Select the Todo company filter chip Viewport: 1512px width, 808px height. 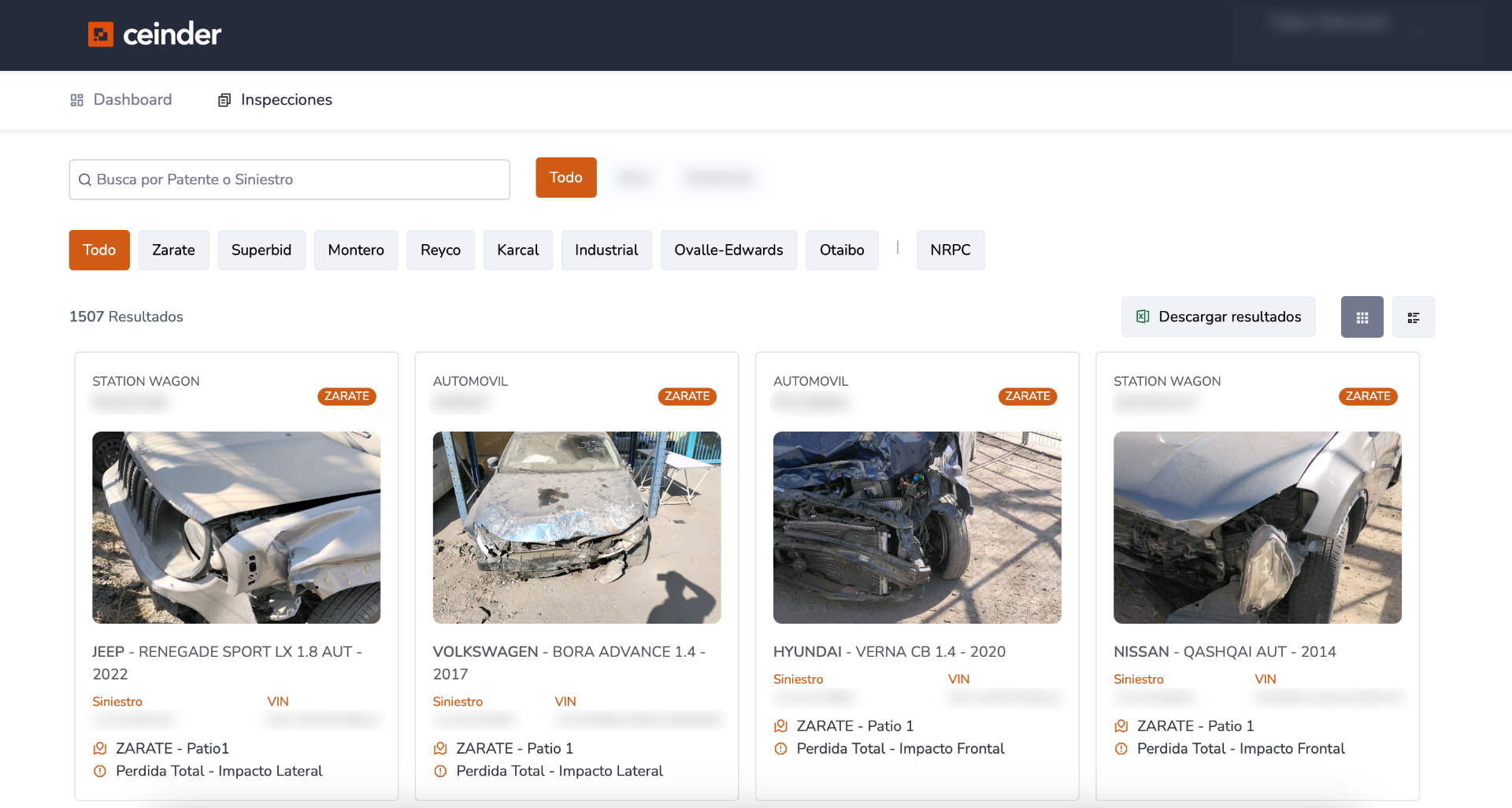pos(99,250)
